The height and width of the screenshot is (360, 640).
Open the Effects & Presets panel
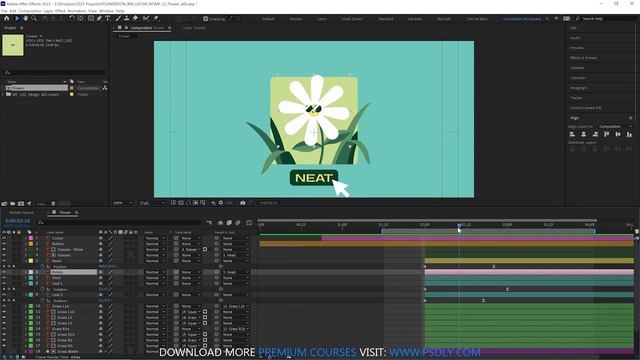[x=583, y=58]
